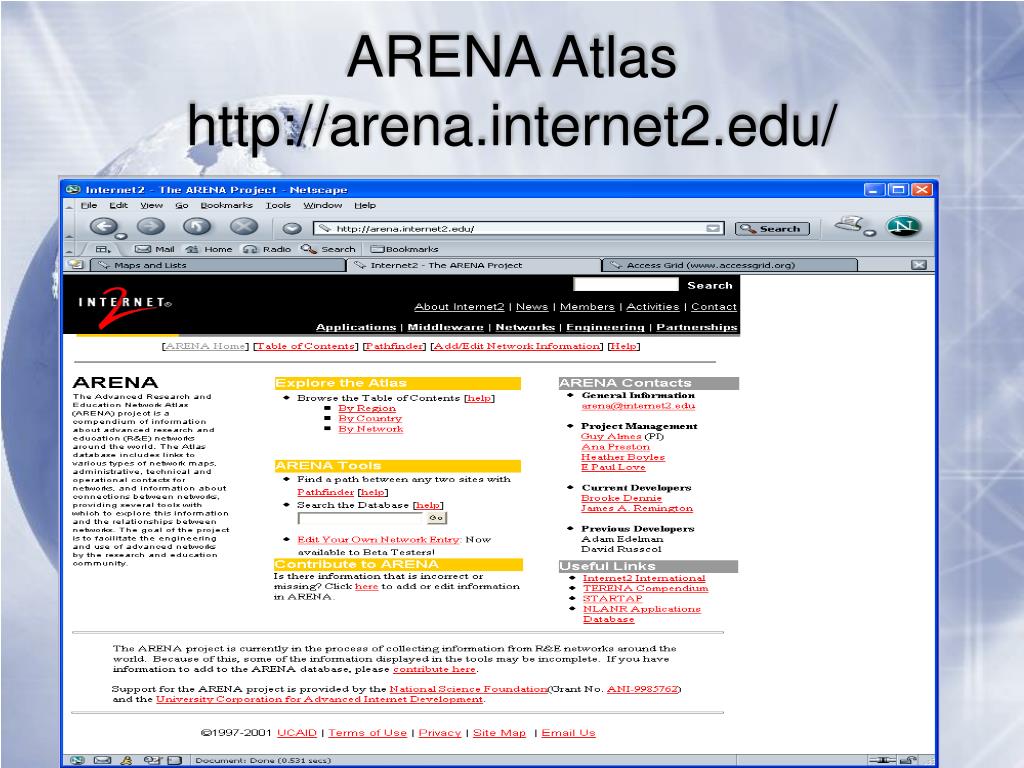Click the Search button beside URL bar
The height and width of the screenshot is (768, 1024).
(772, 229)
